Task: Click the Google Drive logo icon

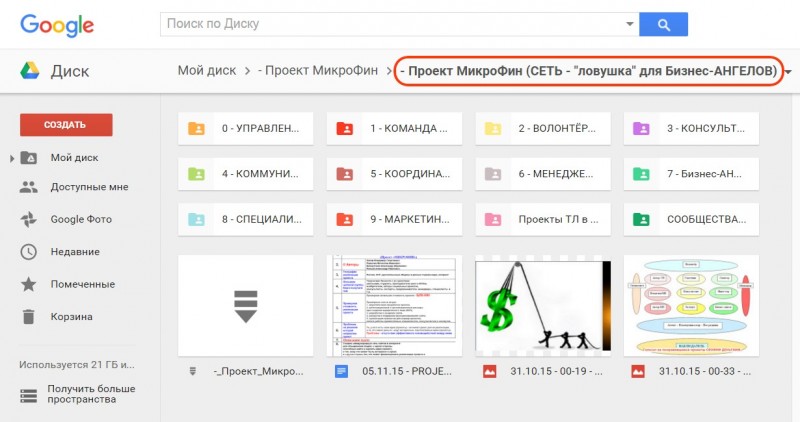Action: click(29, 71)
